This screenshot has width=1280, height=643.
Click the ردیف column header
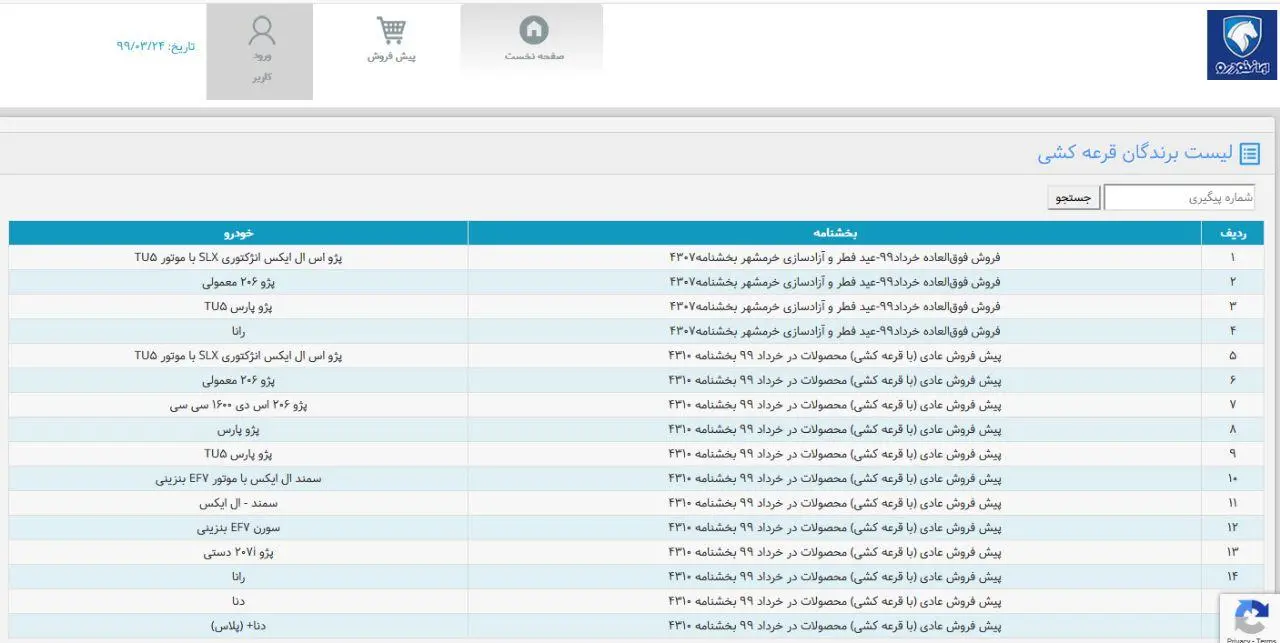tap(1232, 233)
